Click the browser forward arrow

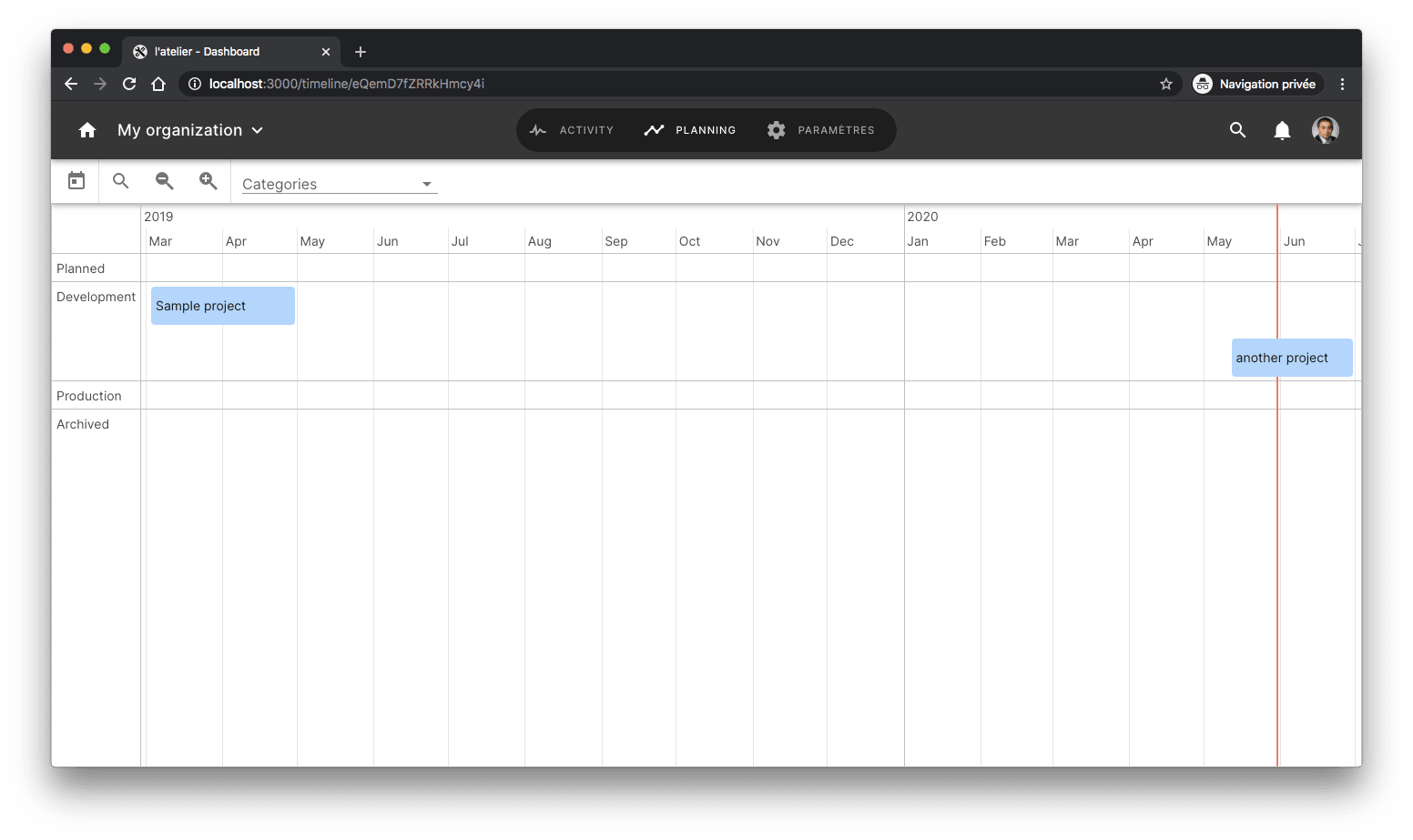pyautogui.click(x=100, y=84)
